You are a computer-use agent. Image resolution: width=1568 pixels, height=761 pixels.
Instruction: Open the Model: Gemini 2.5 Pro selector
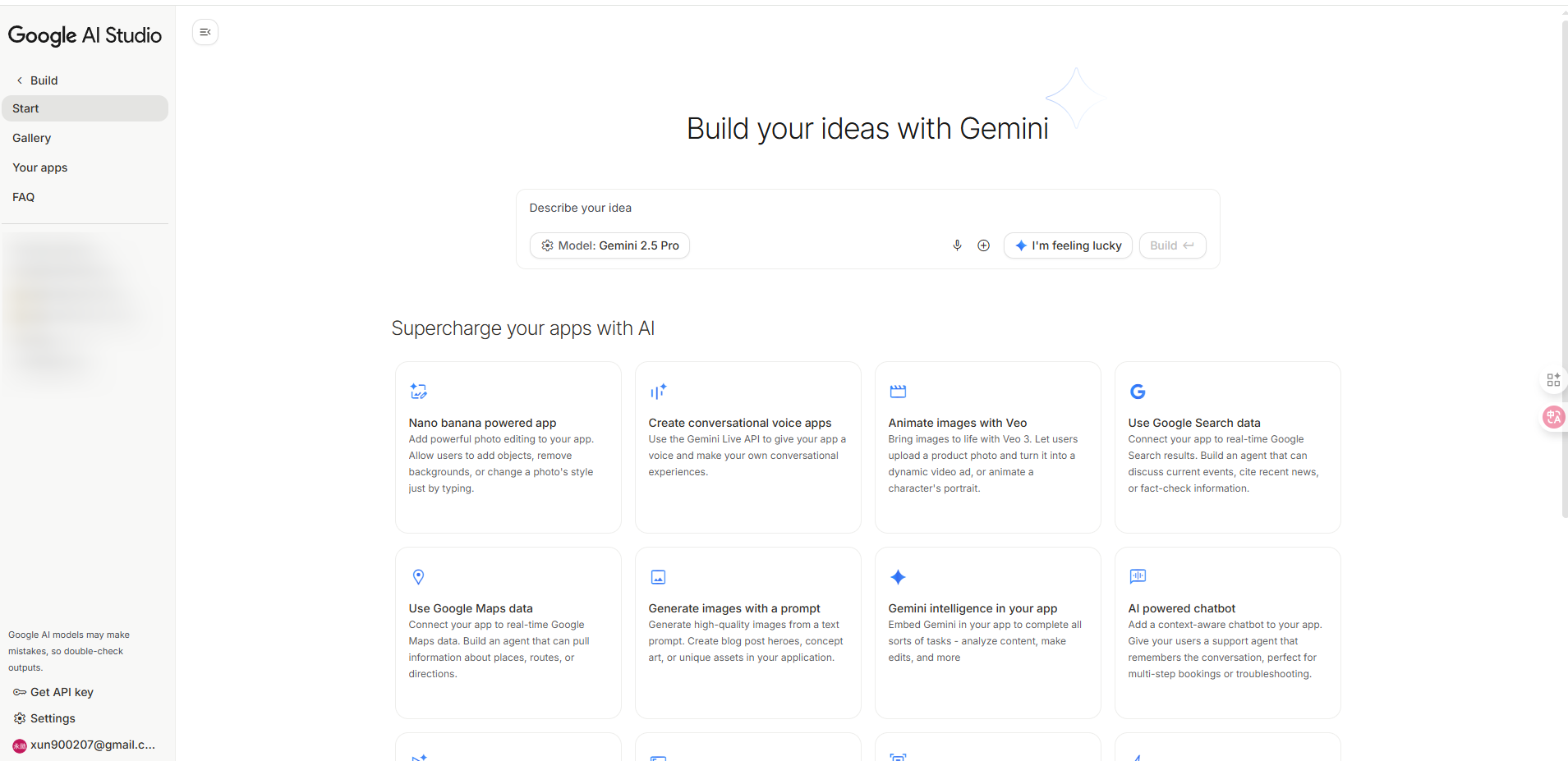coord(609,245)
